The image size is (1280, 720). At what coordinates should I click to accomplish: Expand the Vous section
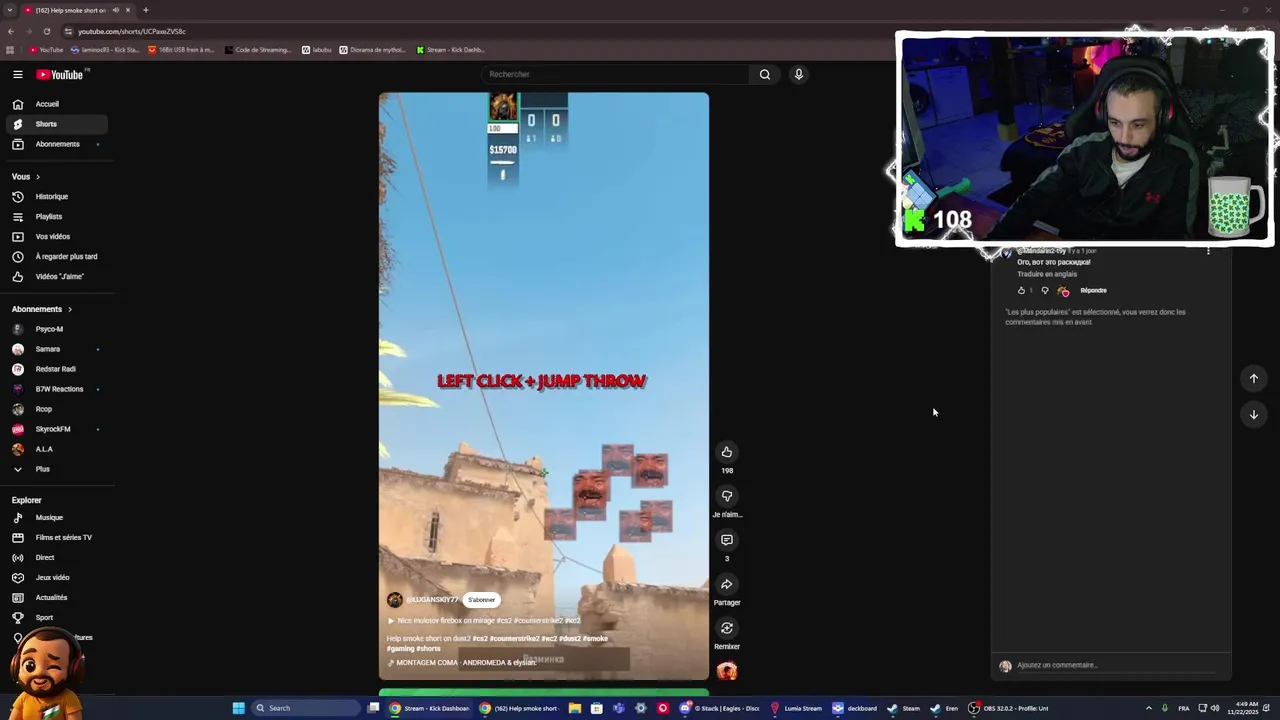tap(26, 176)
